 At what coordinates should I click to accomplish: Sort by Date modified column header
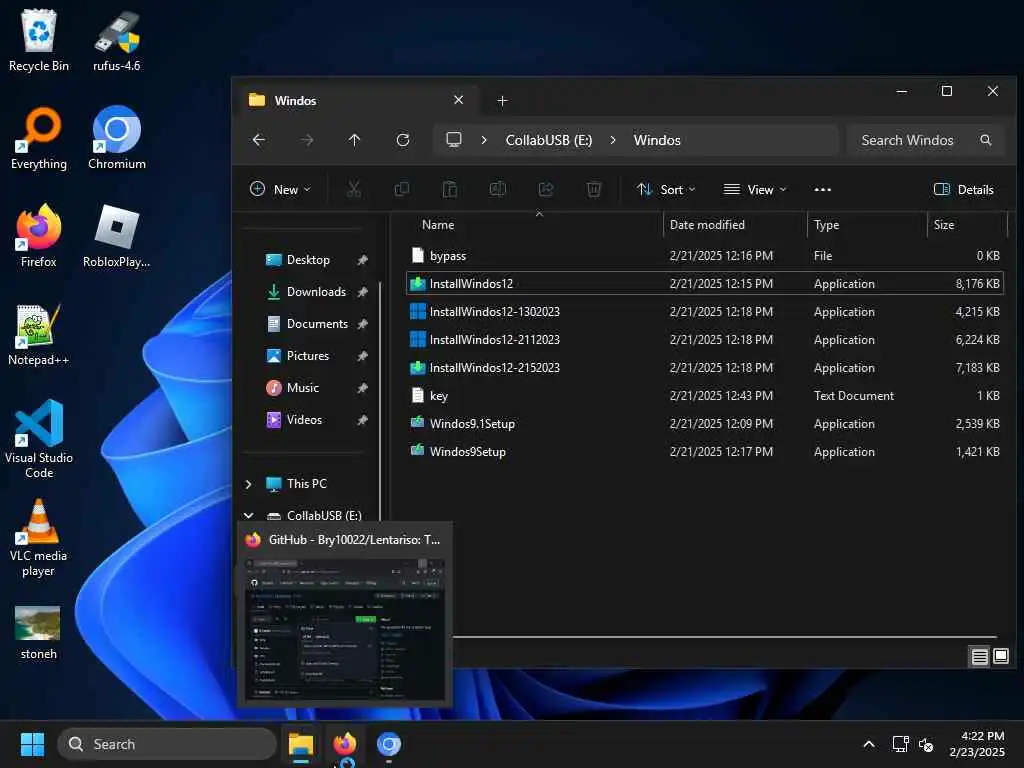tap(707, 225)
